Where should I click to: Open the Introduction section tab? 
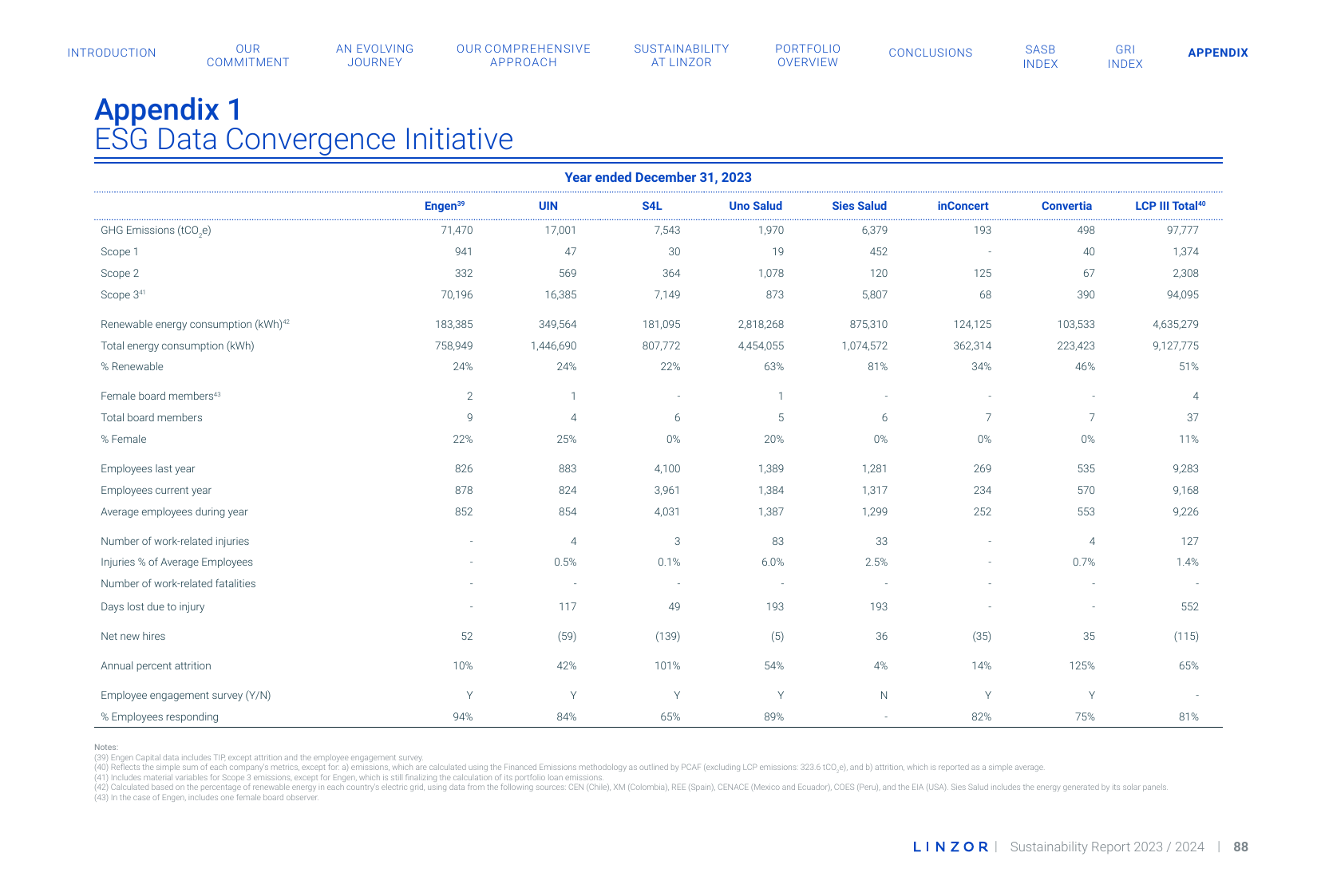tap(112, 53)
